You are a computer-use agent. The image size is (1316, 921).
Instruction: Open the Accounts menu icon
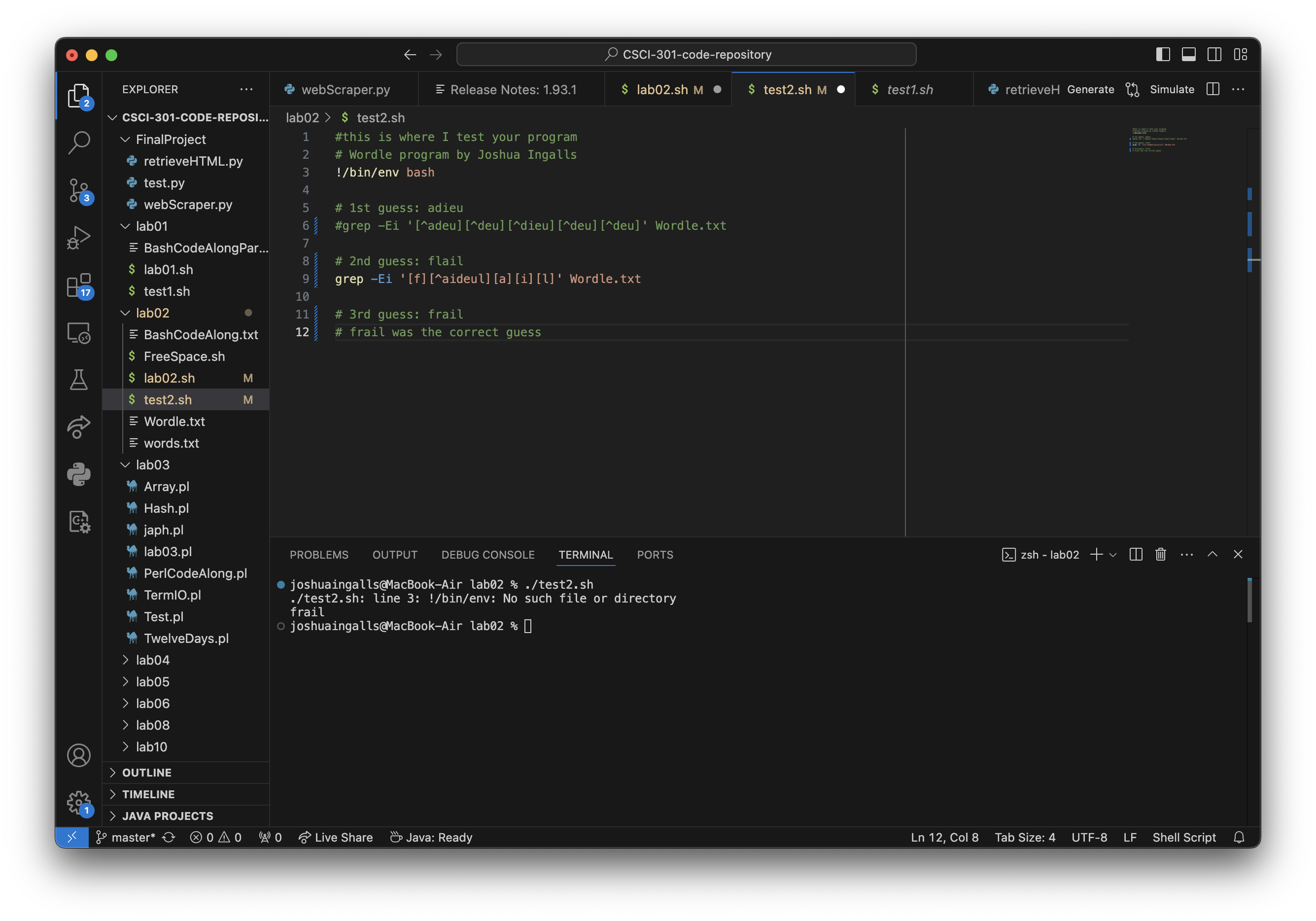[78, 755]
